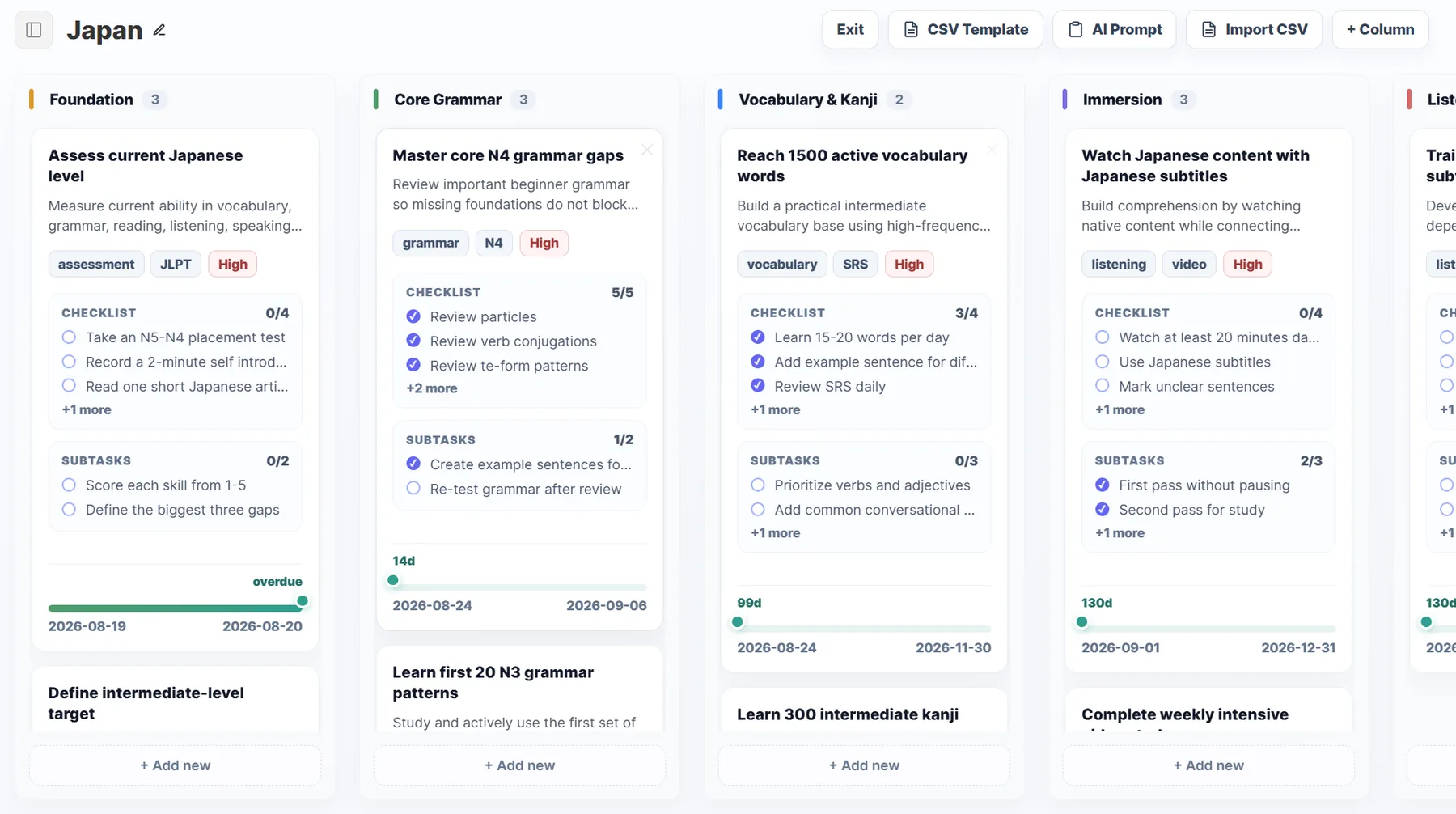
Task: Select the 'JLPT' tag
Action: (x=176, y=264)
